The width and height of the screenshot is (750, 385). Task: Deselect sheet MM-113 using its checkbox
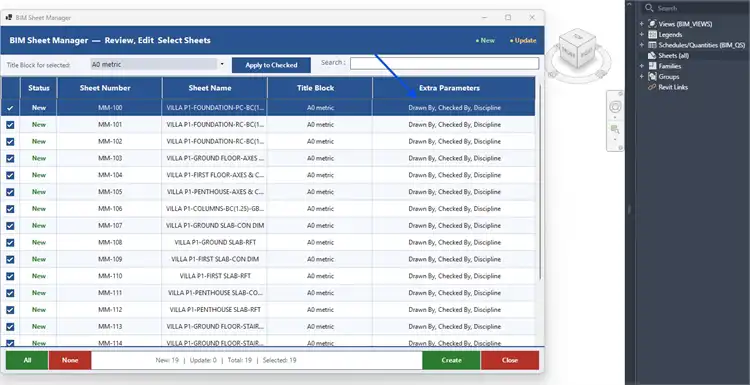[10, 327]
